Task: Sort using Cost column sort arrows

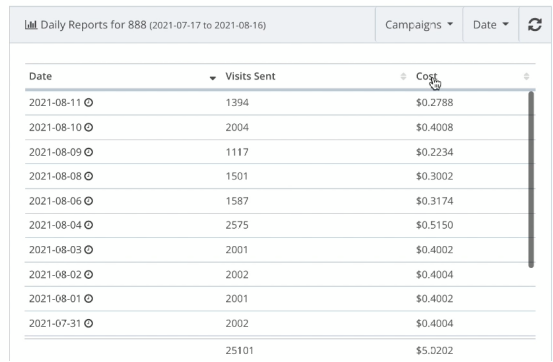Action: click(526, 76)
